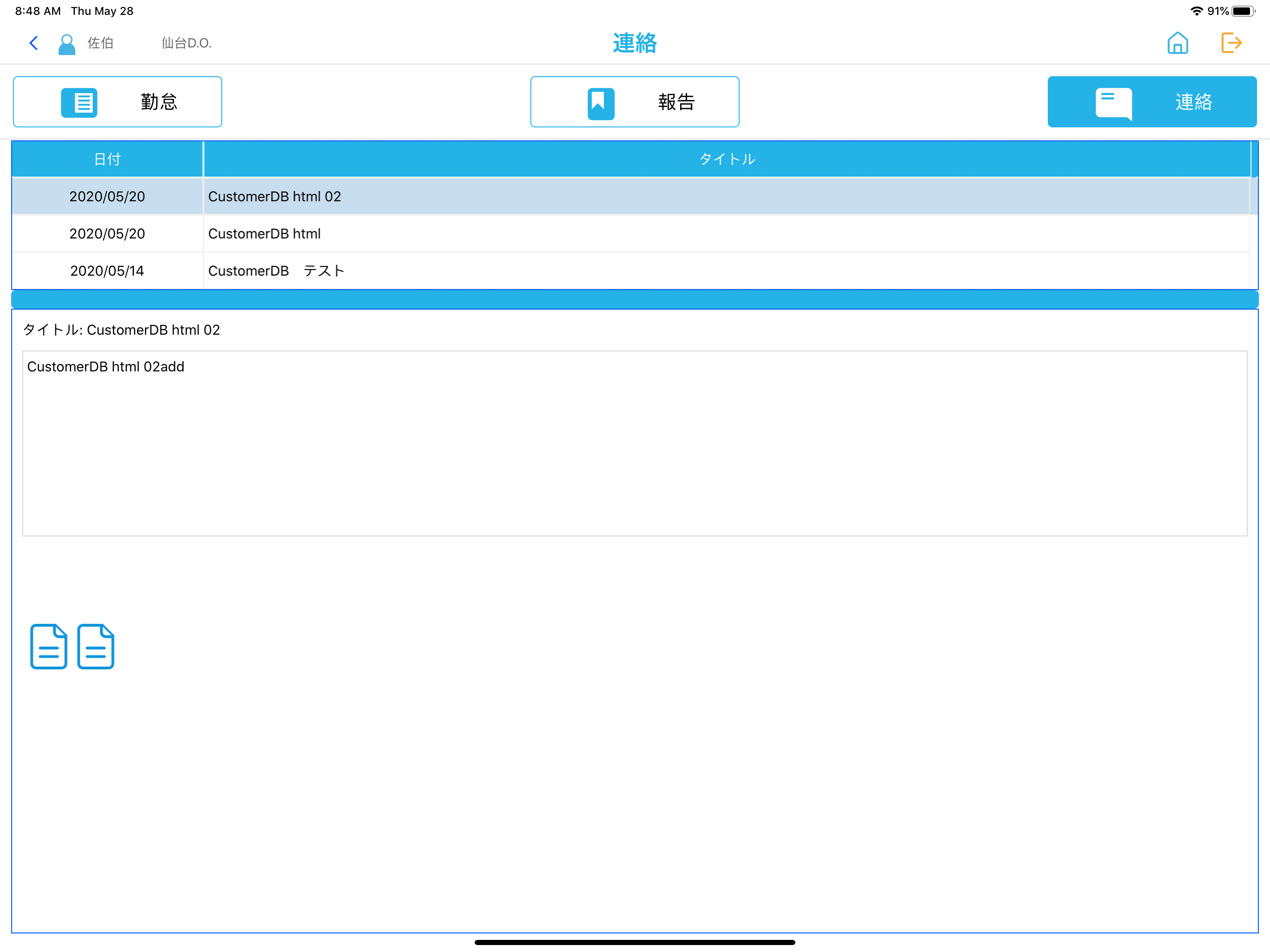Screen dimensions: 1270x952
Task: Go to the home screen icon
Action: click(x=1177, y=43)
